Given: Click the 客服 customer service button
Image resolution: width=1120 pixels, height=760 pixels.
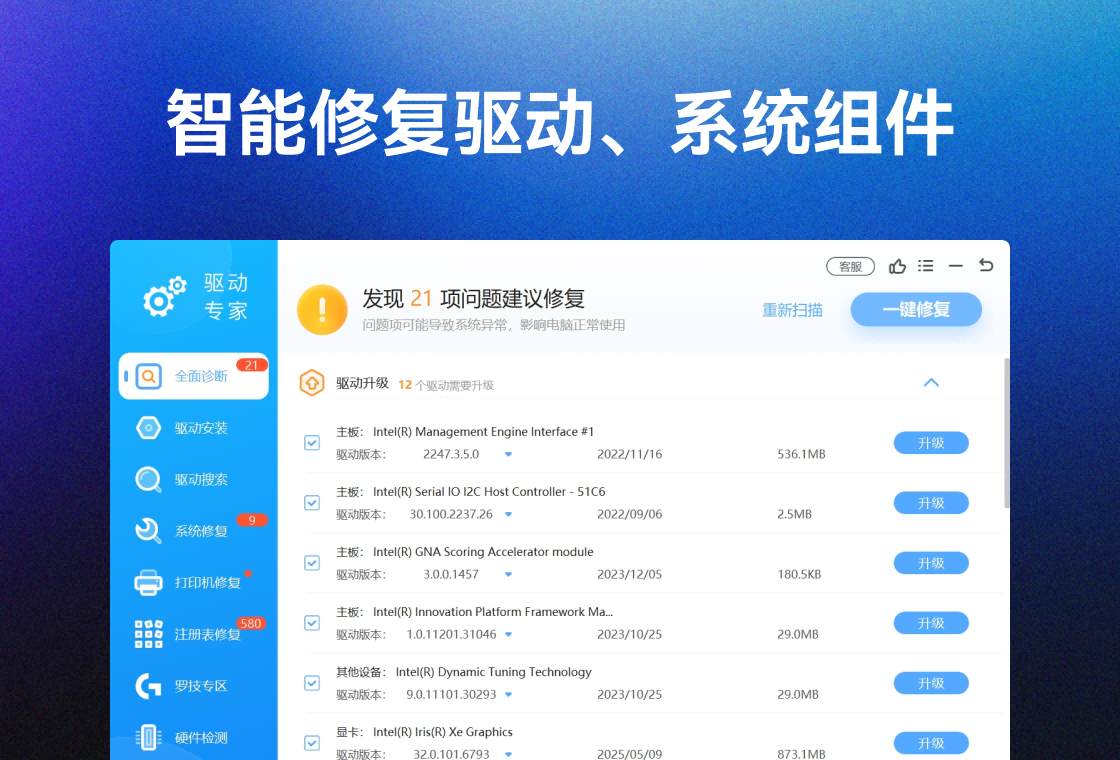Looking at the screenshot, I should pyautogui.click(x=850, y=267).
